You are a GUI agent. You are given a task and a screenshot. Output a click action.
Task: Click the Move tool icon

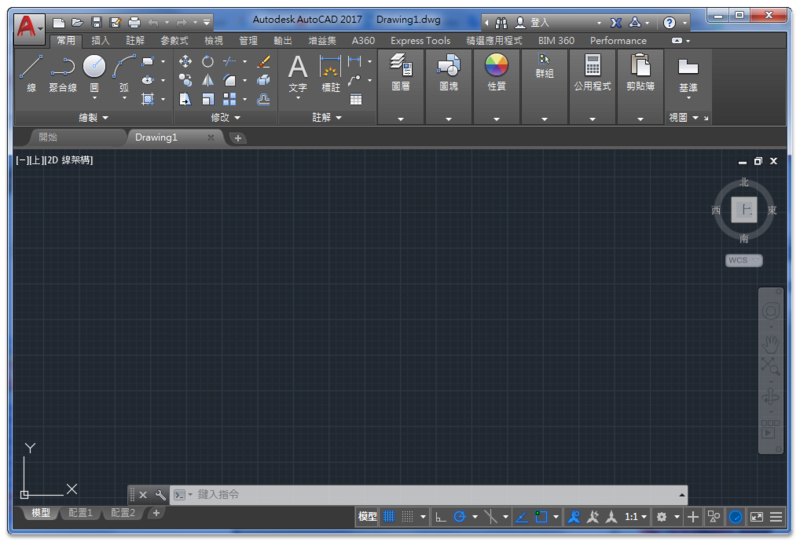pyautogui.click(x=185, y=62)
